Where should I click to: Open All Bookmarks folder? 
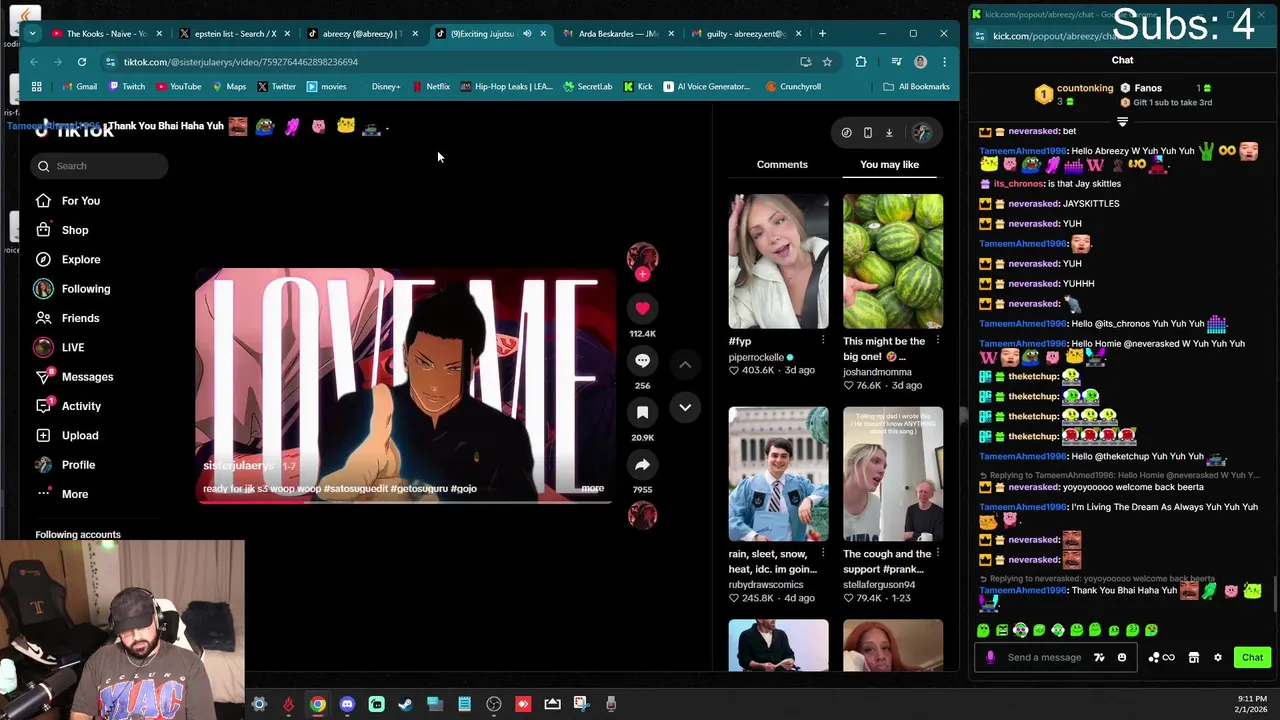point(916,87)
